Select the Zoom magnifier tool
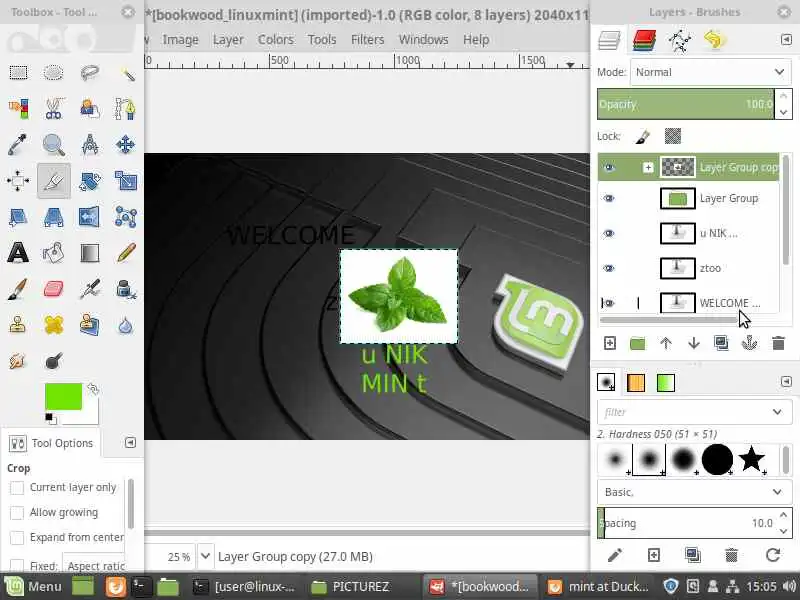Viewport: 800px width, 600px height. [x=54, y=145]
